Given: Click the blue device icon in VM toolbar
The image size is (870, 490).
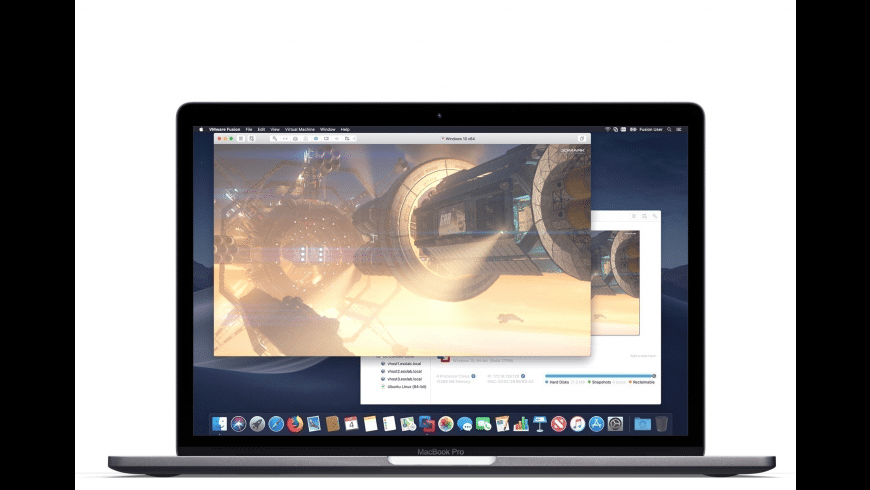Looking at the screenshot, I should tap(316, 138).
